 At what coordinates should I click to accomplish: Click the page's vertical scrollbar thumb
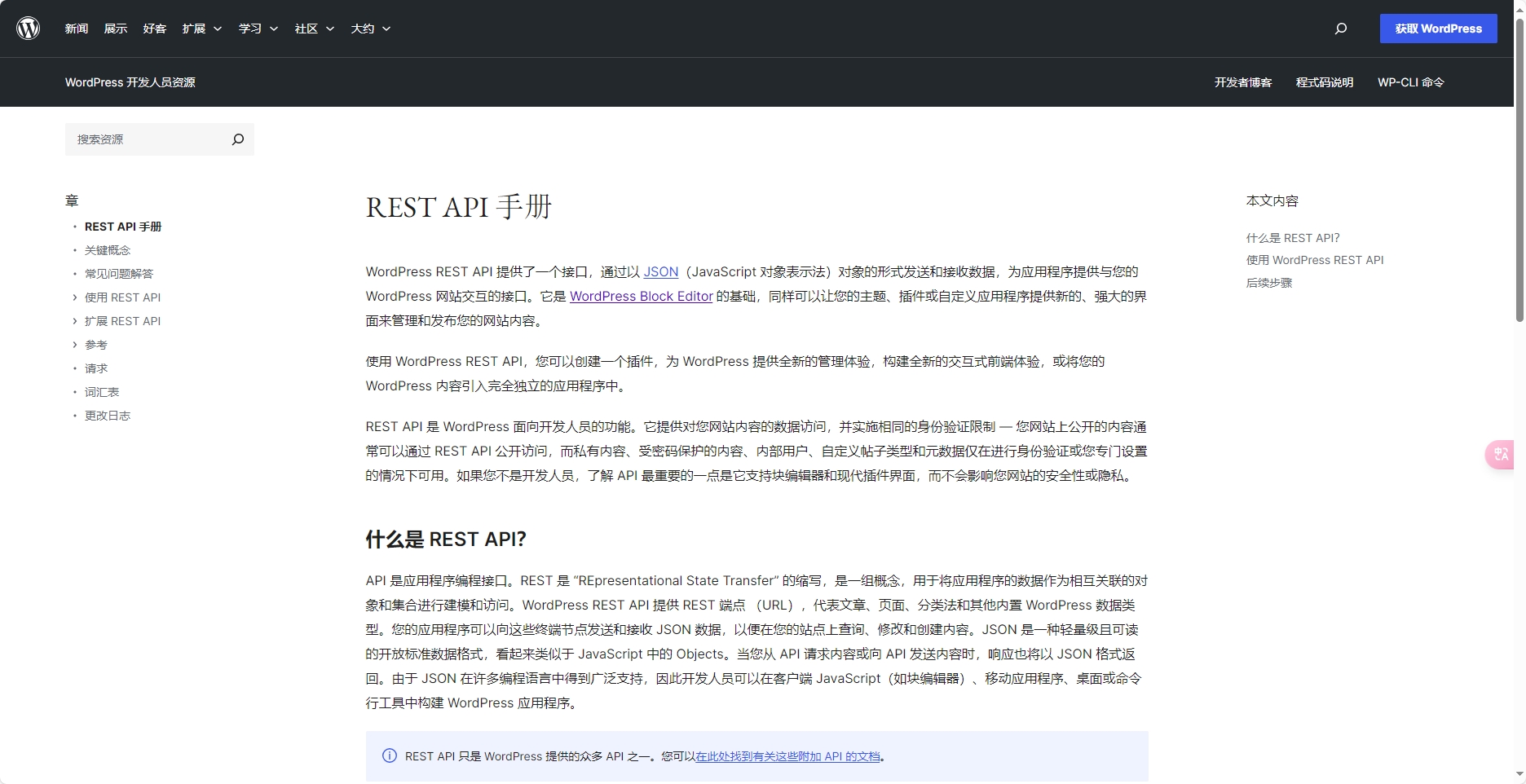coord(1519,170)
